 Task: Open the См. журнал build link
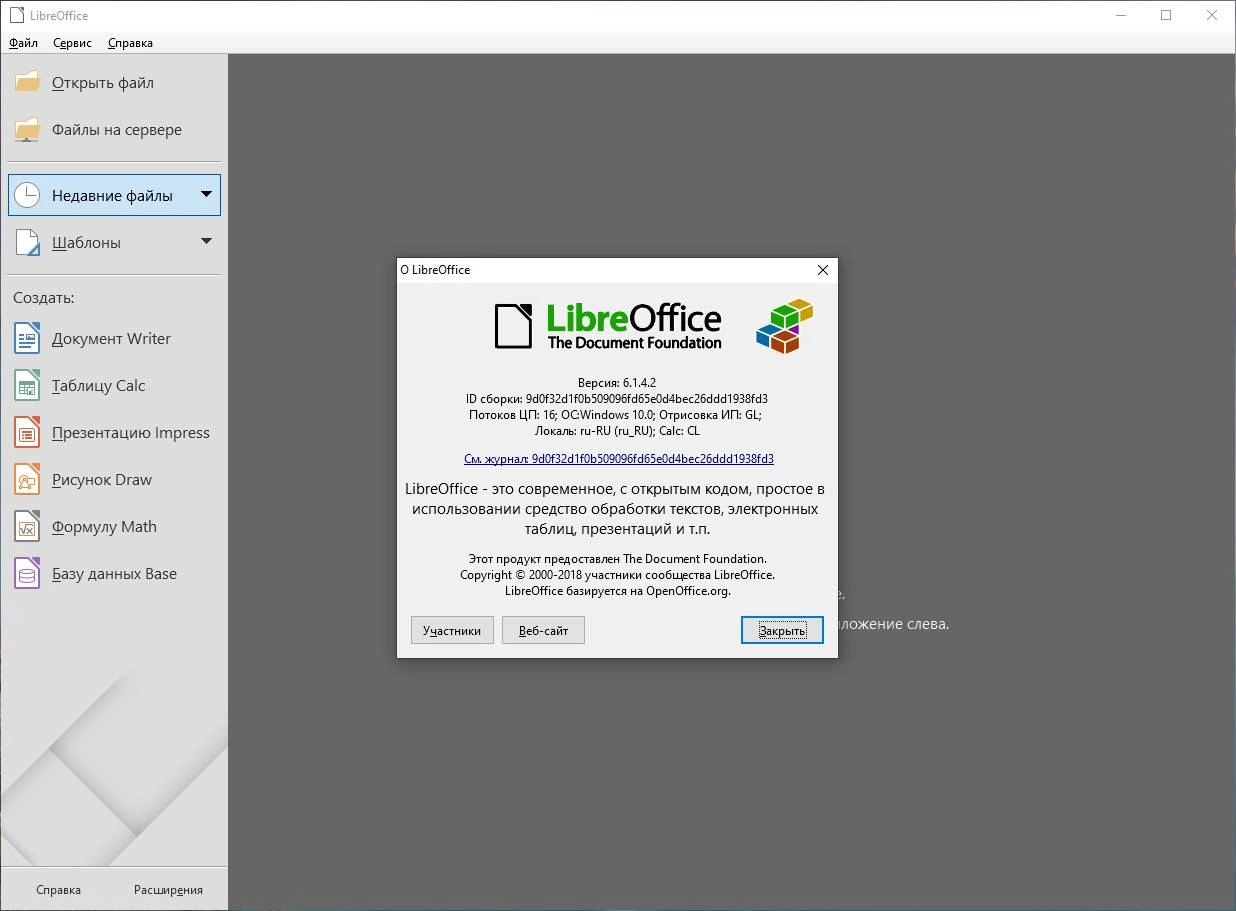click(x=619, y=459)
